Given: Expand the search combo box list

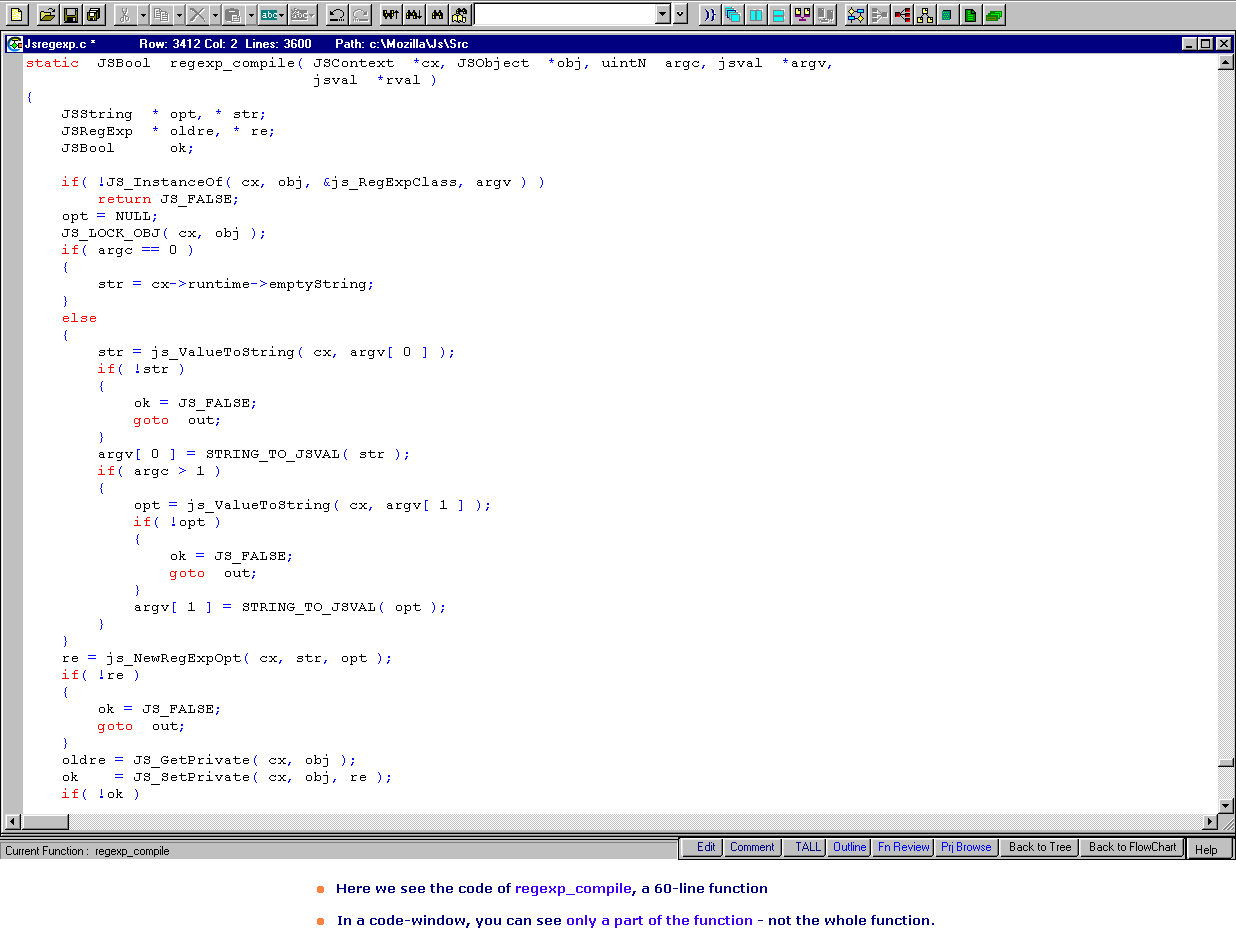Looking at the screenshot, I should click(x=663, y=15).
